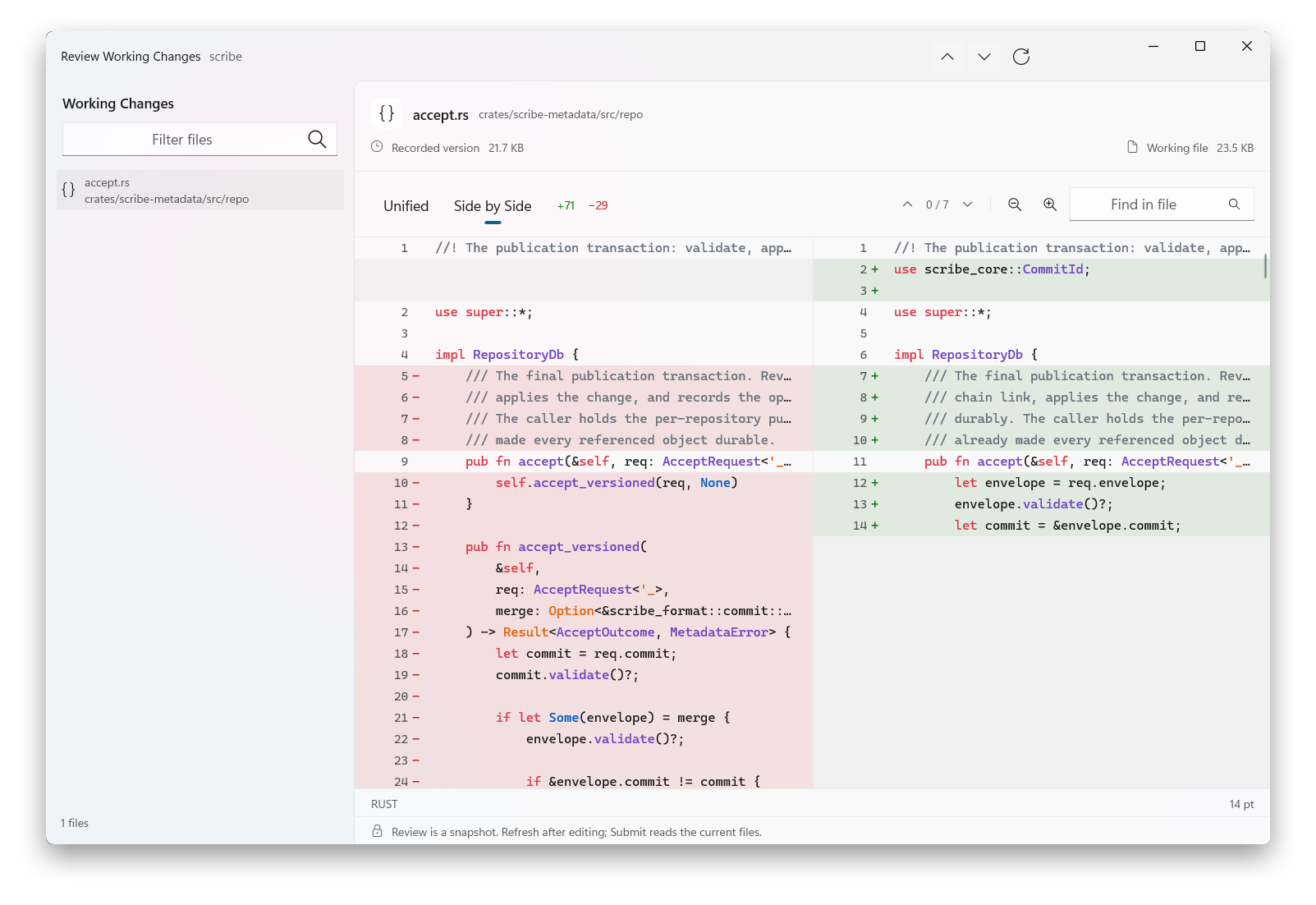Click the vertical scrollbar in the diff pane
Viewport: 1316px width, 905px height.
tap(1265, 266)
